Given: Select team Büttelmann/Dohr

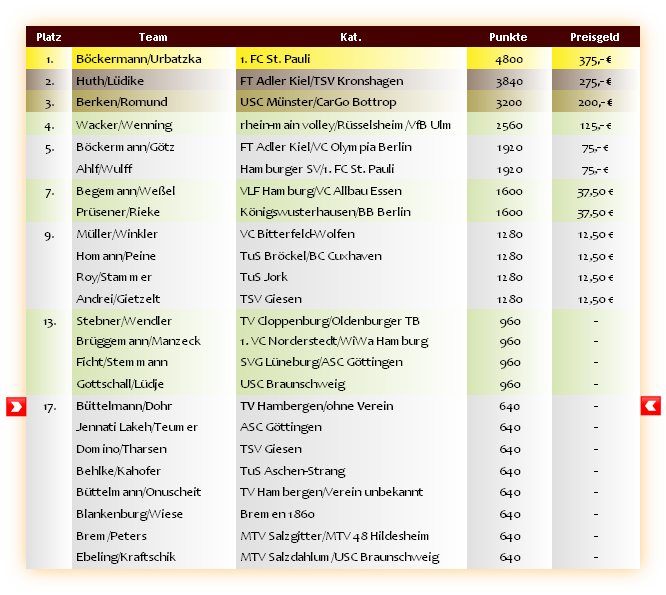Looking at the screenshot, I should [124, 406].
